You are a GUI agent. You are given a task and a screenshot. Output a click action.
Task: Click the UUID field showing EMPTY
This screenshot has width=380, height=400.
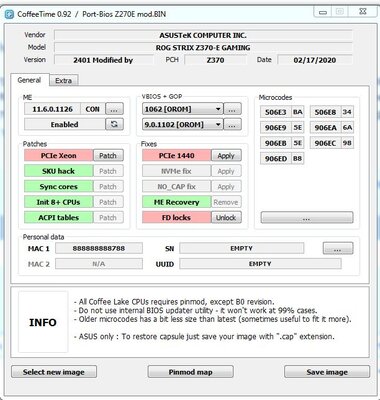pos(260,264)
